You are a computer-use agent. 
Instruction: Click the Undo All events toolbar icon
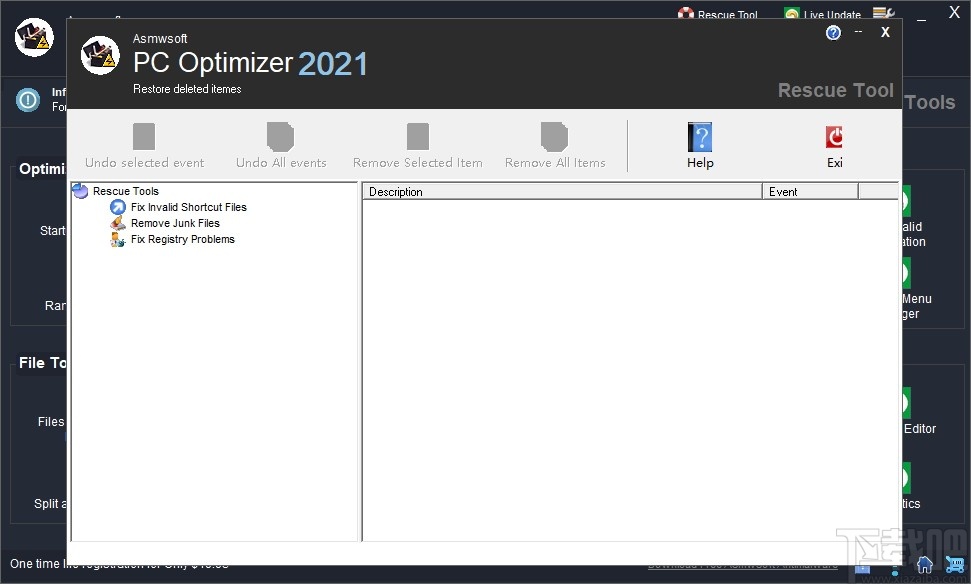[x=280, y=137]
